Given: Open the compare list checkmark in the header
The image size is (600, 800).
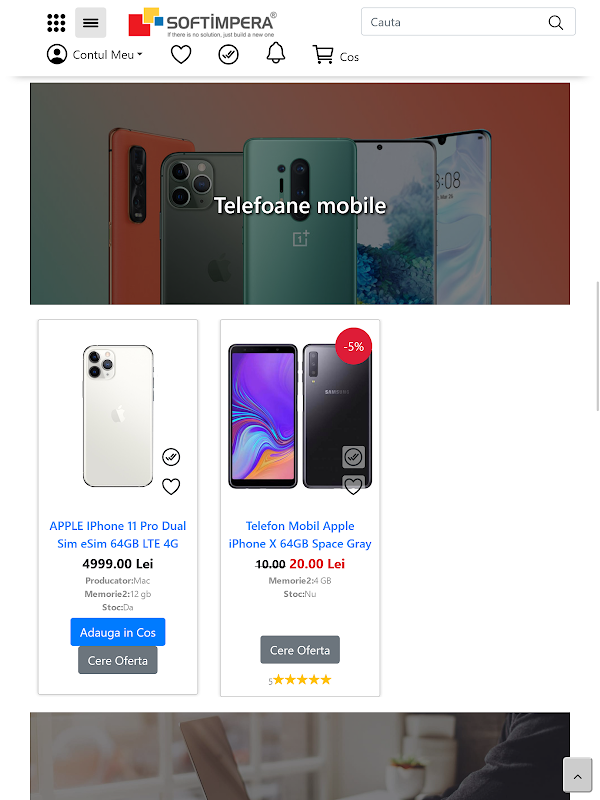Looking at the screenshot, I should 228,55.
